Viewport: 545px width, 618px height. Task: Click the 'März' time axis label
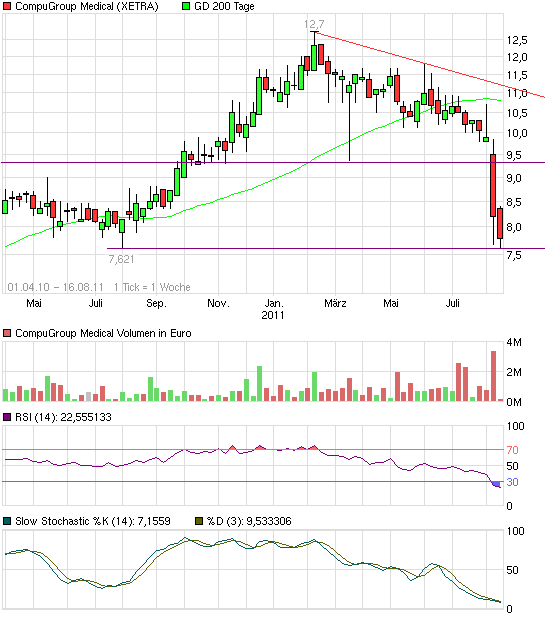click(335, 303)
